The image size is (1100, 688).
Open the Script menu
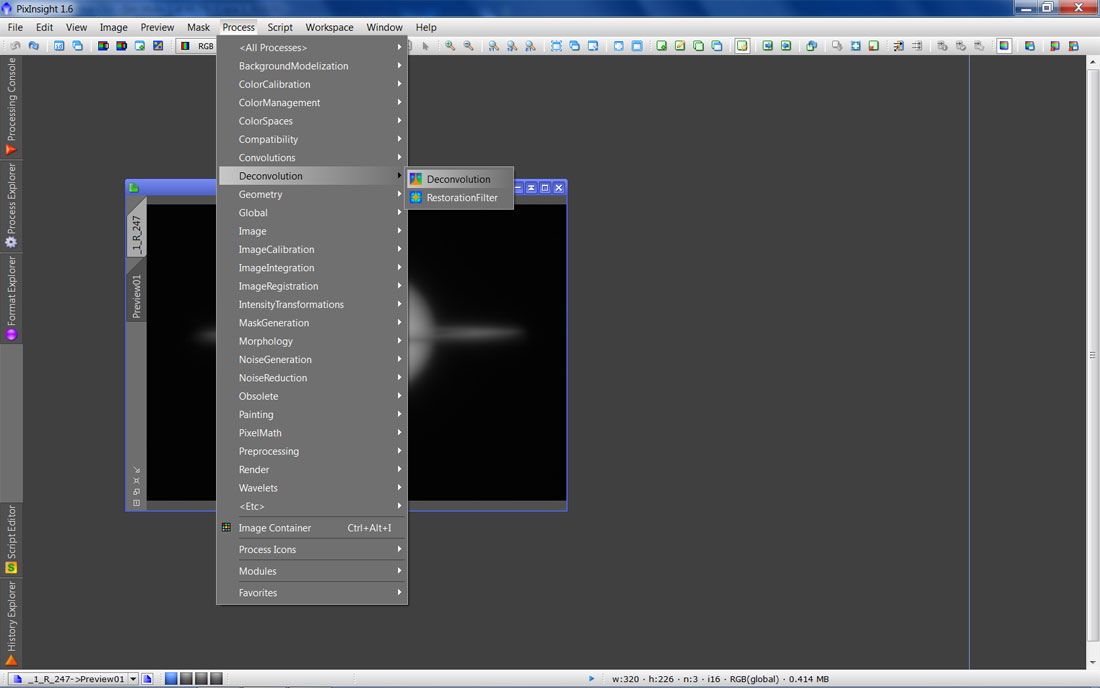(x=280, y=27)
